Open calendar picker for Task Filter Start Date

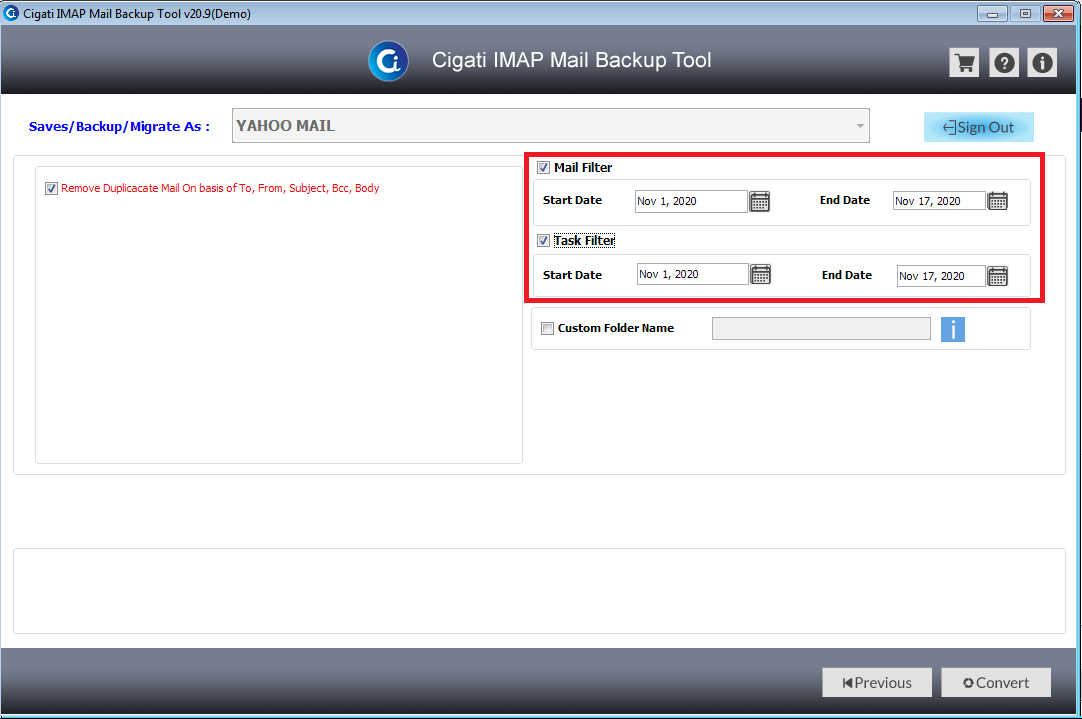[x=760, y=274]
